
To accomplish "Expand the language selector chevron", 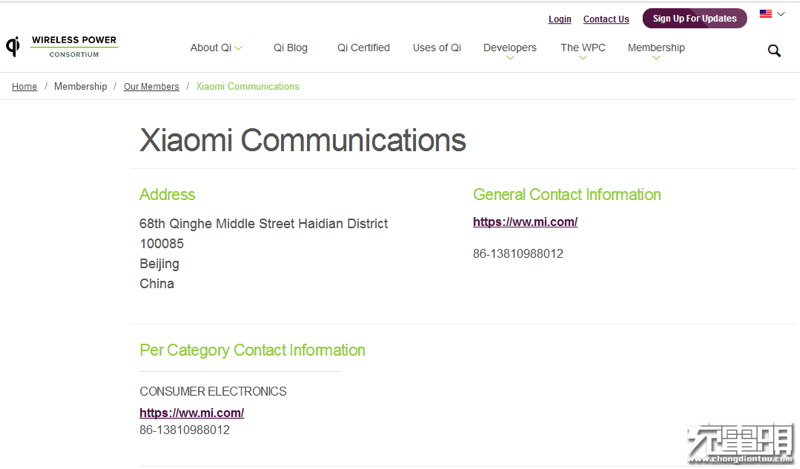I will [x=781, y=14].
